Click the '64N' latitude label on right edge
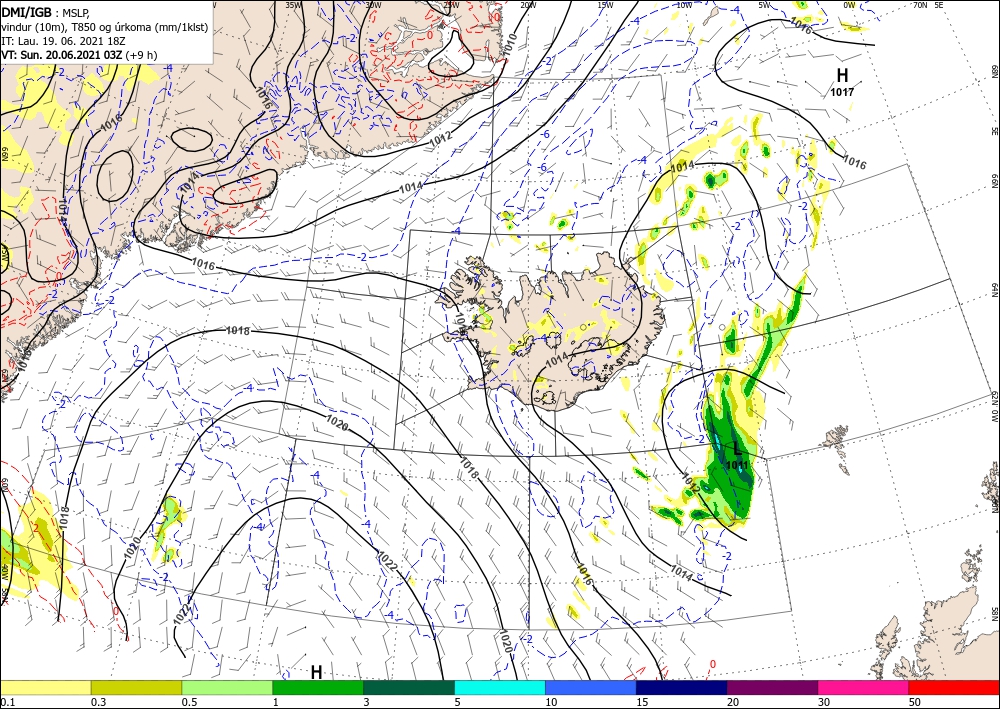The height and width of the screenshot is (709, 1000). (994, 289)
